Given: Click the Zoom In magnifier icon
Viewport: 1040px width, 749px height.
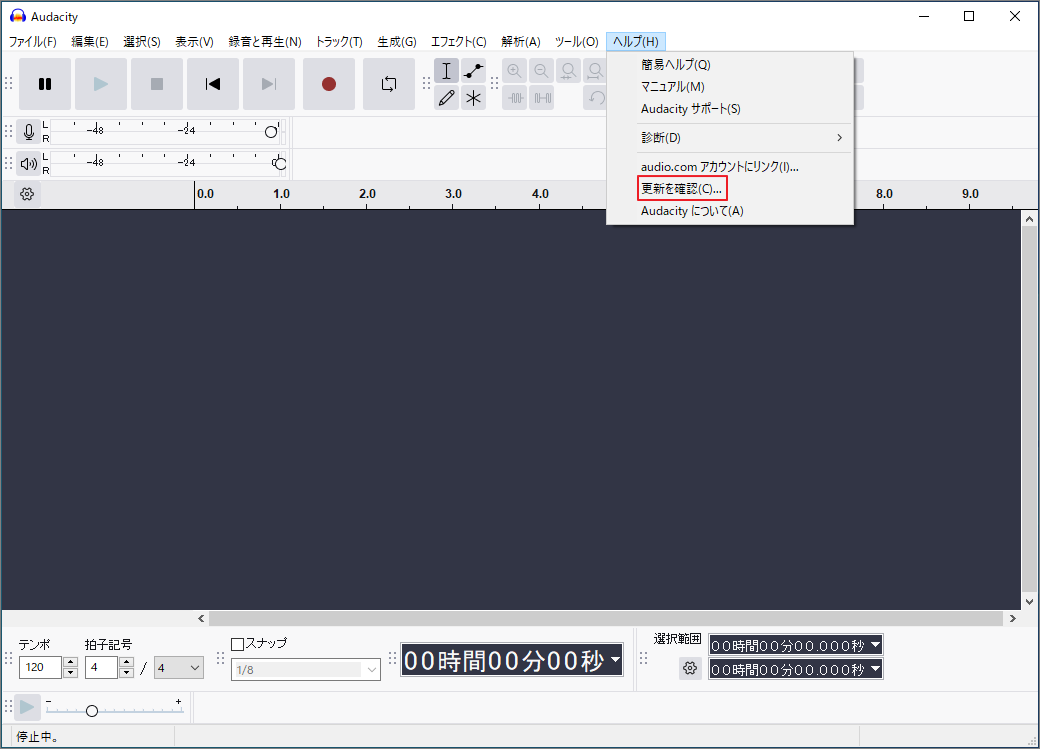Looking at the screenshot, I should coord(515,71).
